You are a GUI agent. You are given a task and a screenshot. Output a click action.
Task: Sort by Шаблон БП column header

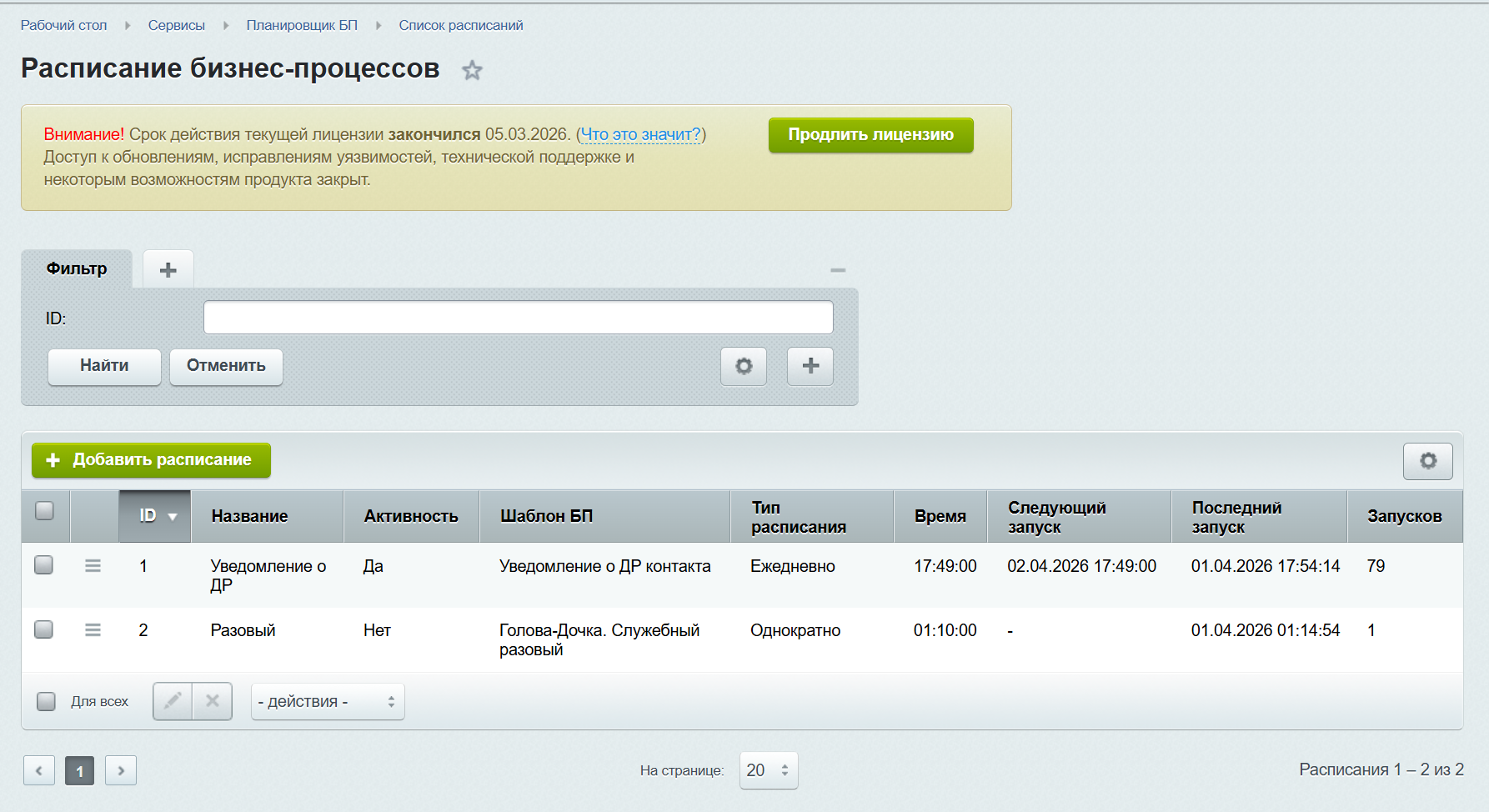(x=604, y=516)
